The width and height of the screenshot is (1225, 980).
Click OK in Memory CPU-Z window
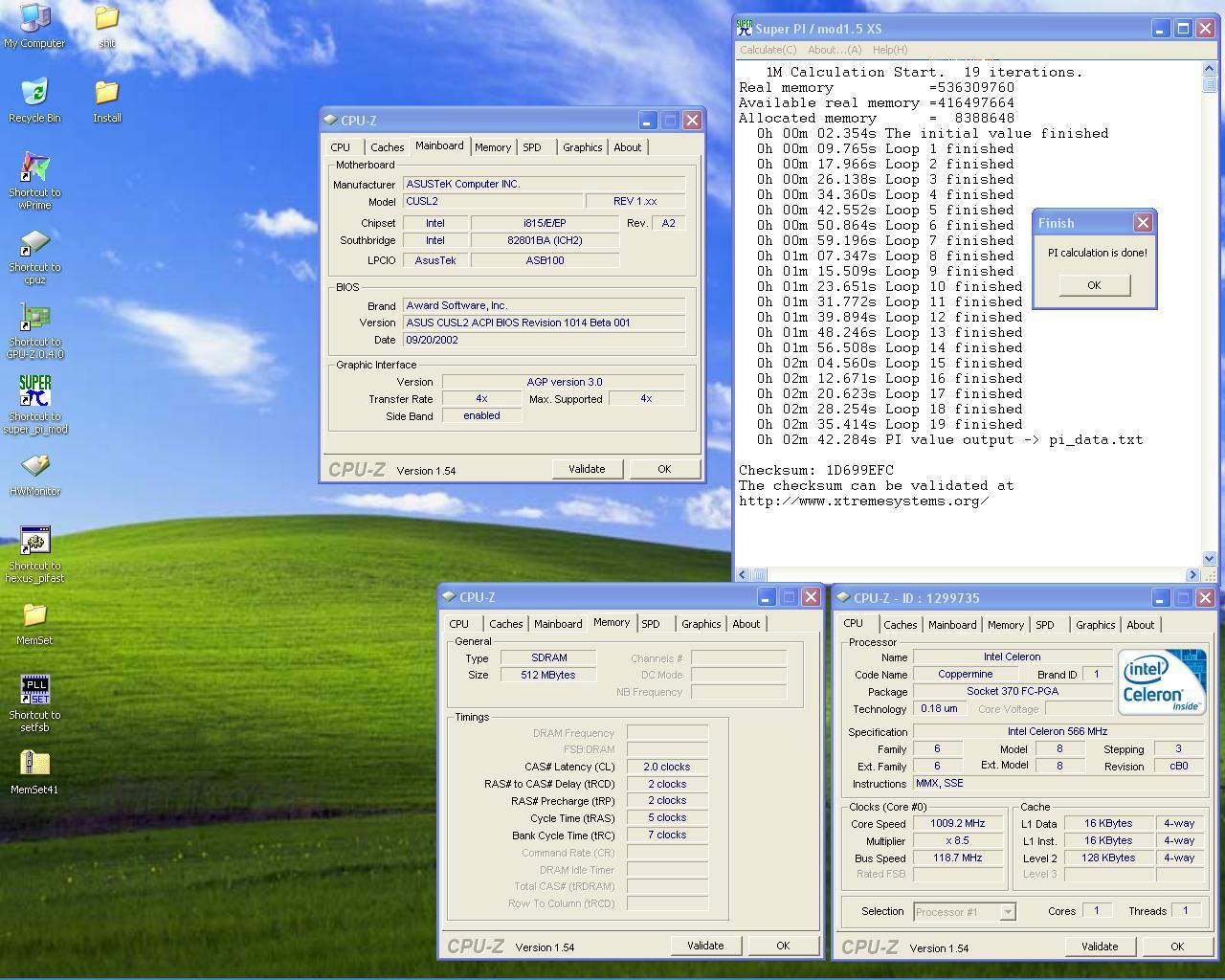(783, 946)
